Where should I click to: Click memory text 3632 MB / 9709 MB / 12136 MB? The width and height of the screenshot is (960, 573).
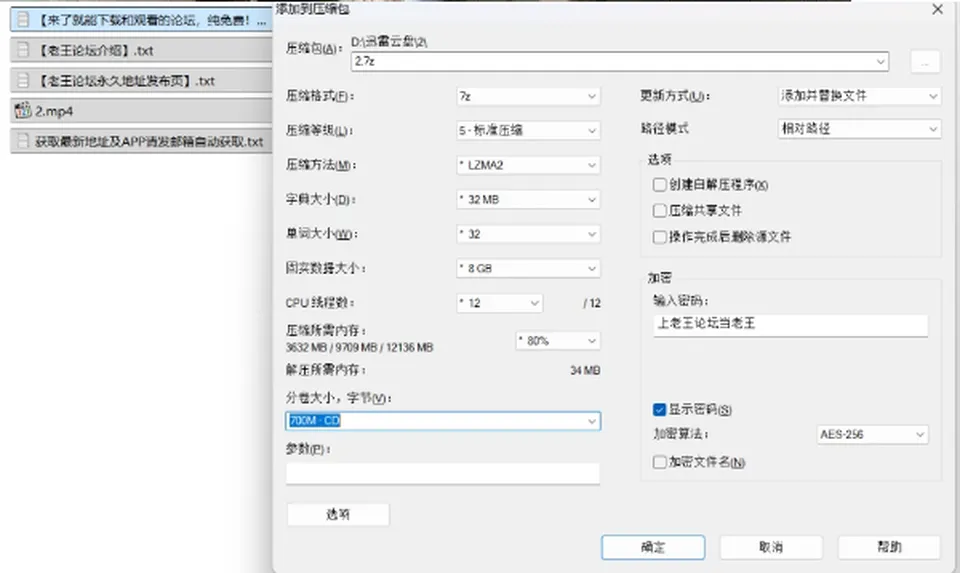(359, 348)
